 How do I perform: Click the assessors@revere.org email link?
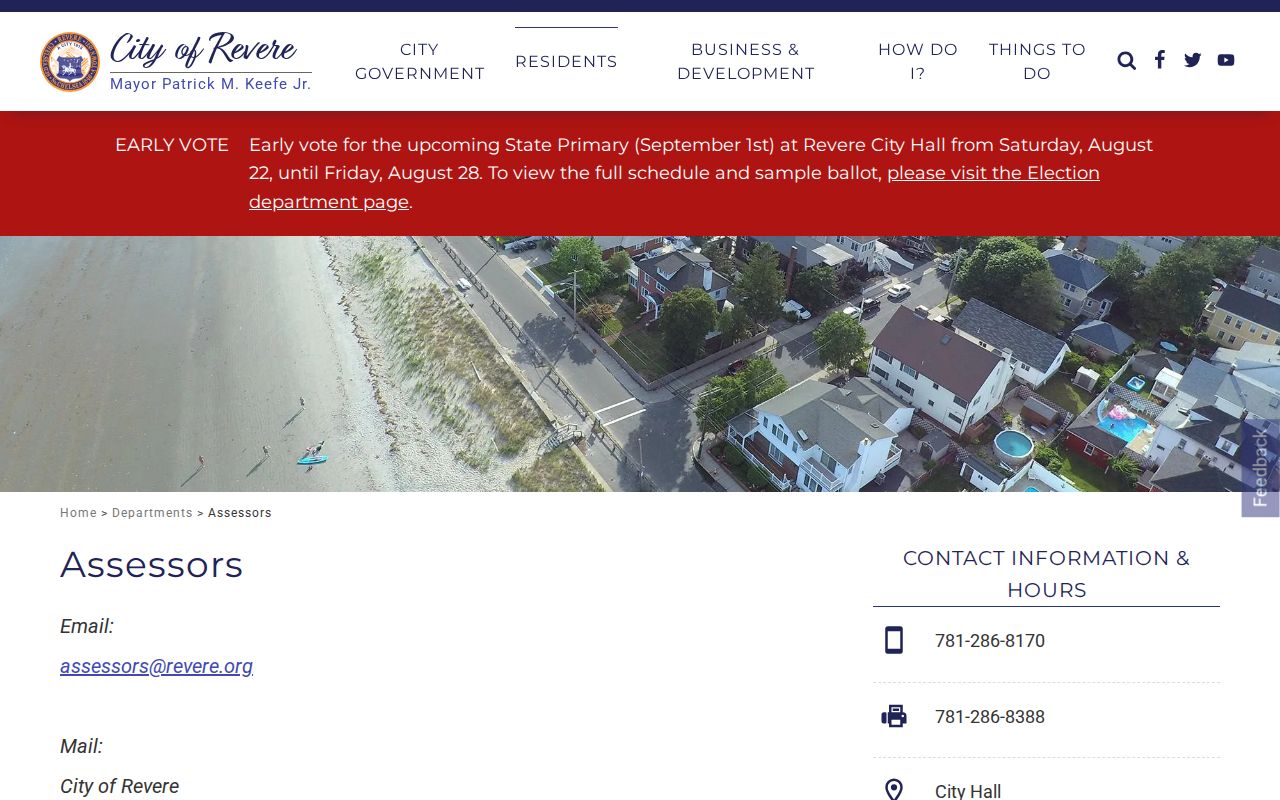tap(156, 666)
